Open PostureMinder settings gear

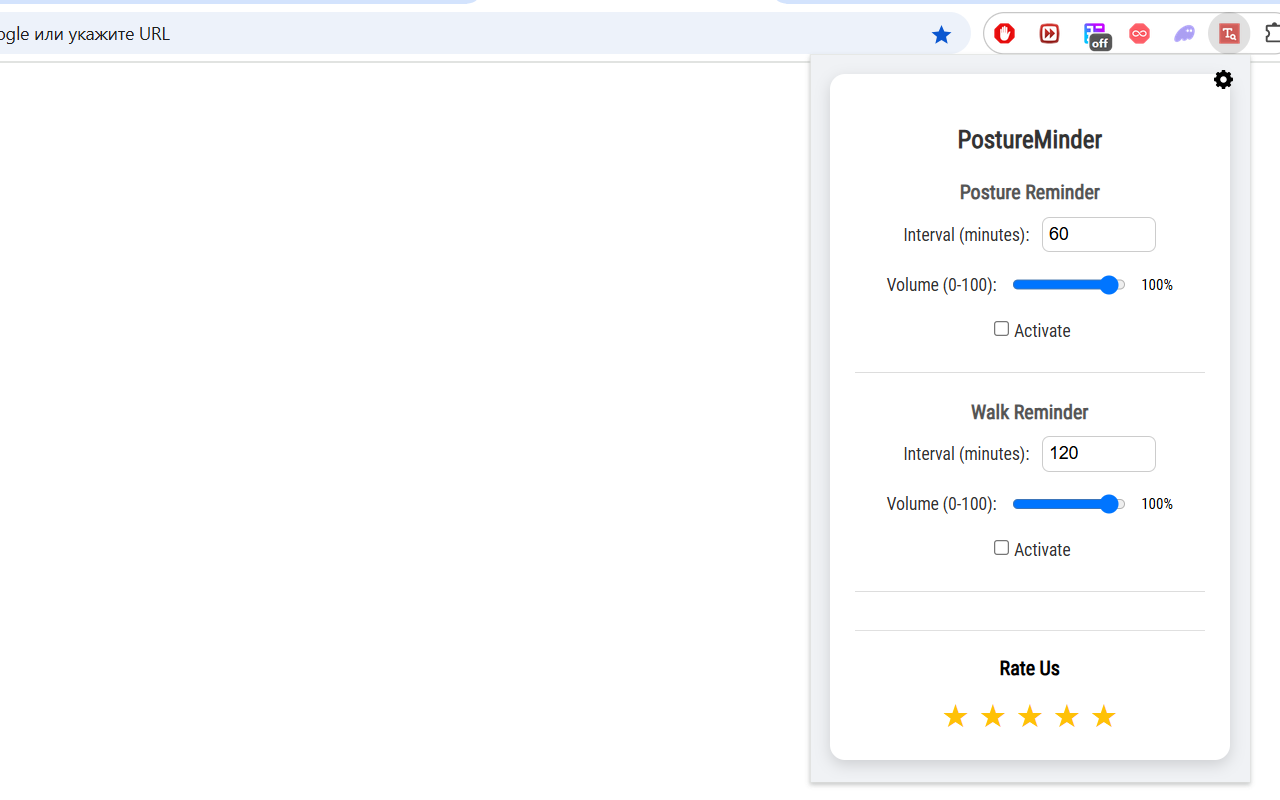(x=1223, y=80)
